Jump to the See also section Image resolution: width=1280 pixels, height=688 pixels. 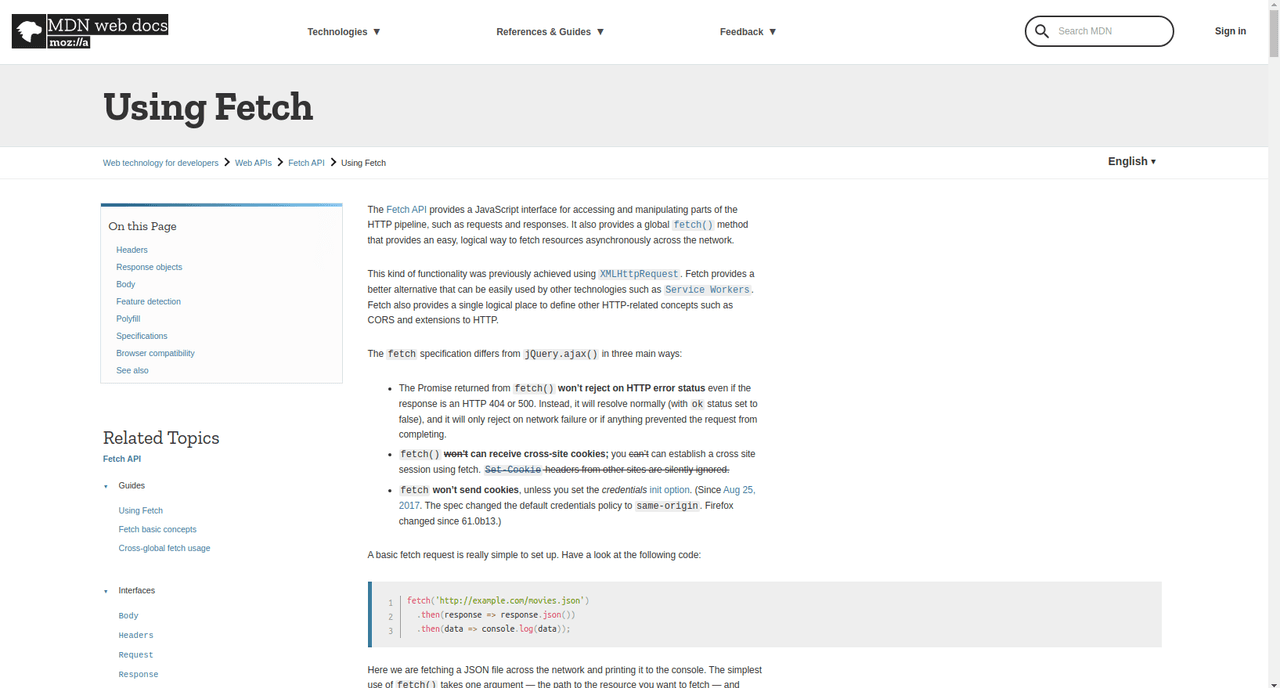tap(132, 370)
